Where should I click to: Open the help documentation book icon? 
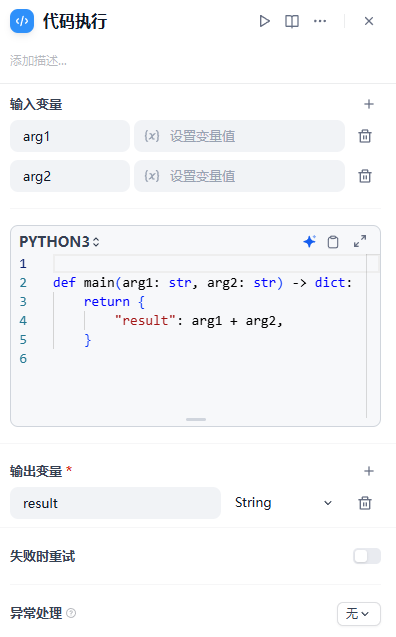tap(292, 21)
